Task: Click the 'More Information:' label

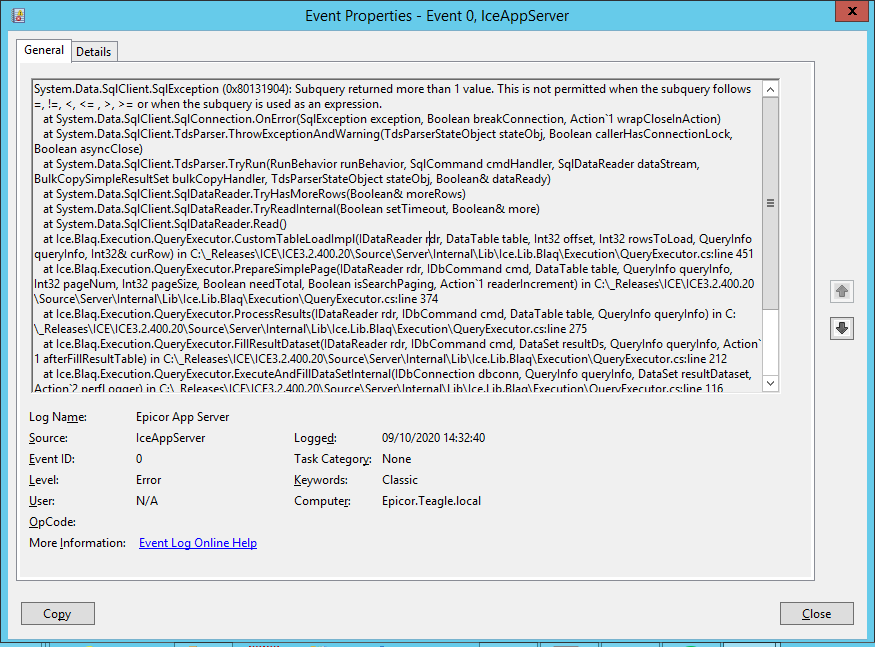Action: pyautogui.click(x=77, y=543)
